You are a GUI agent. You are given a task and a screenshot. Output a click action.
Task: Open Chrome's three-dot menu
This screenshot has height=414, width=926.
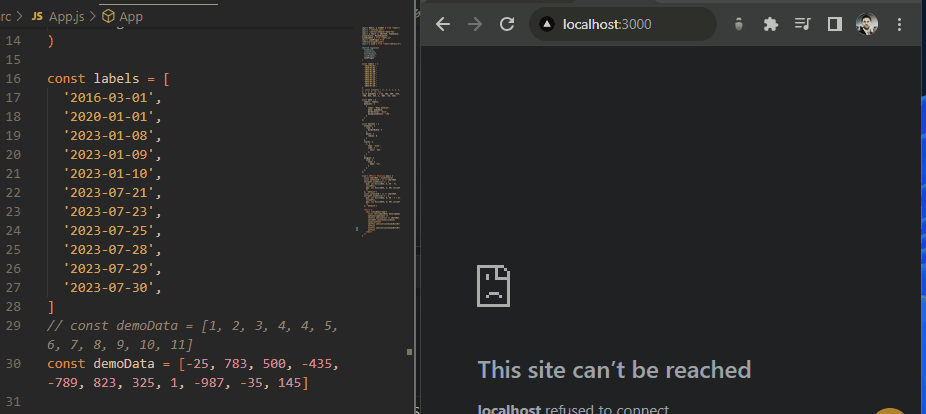[899, 24]
